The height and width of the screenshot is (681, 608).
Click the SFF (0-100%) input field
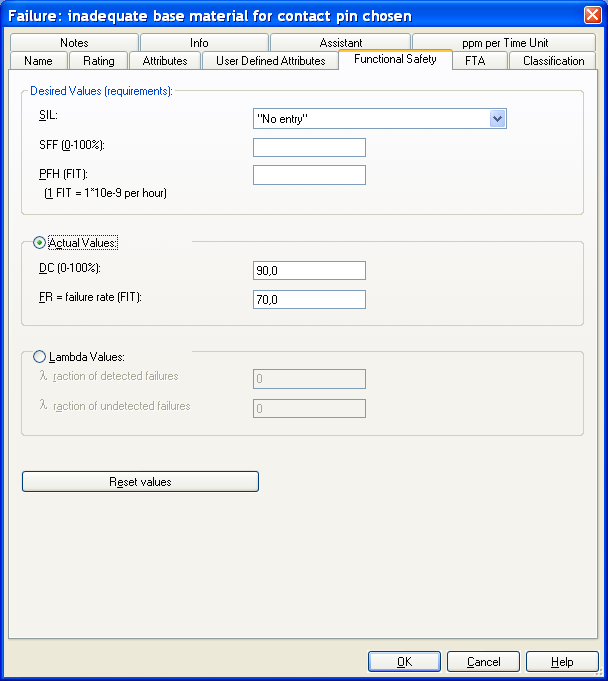coord(309,148)
